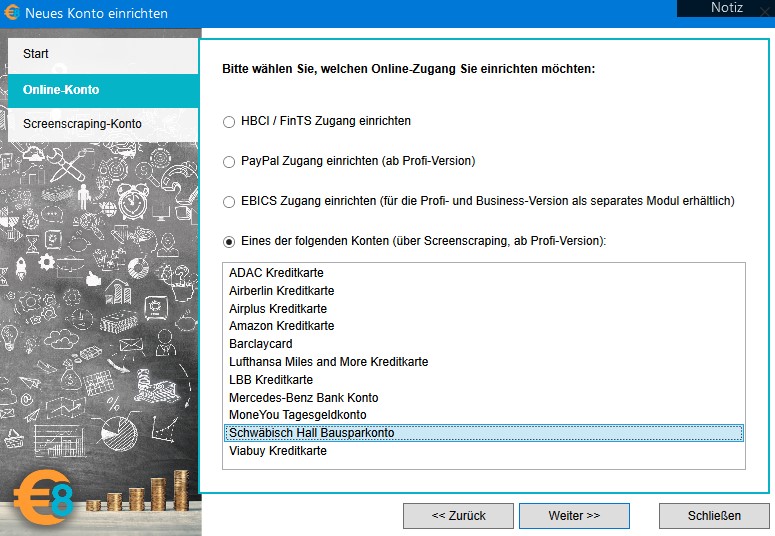Select the Online-Konto step
775x536 pixels.
103,90
